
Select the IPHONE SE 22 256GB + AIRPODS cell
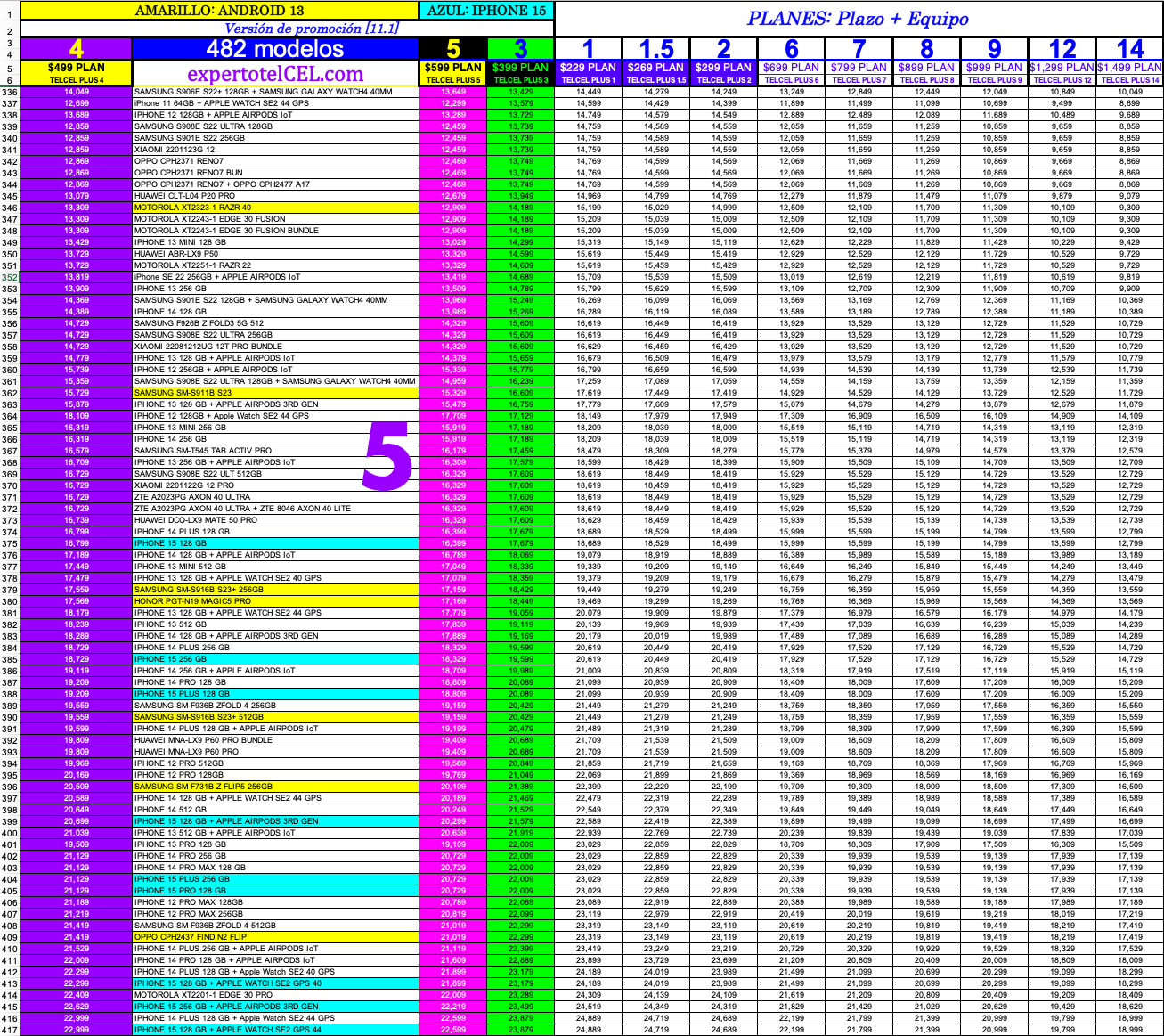(275, 277)
